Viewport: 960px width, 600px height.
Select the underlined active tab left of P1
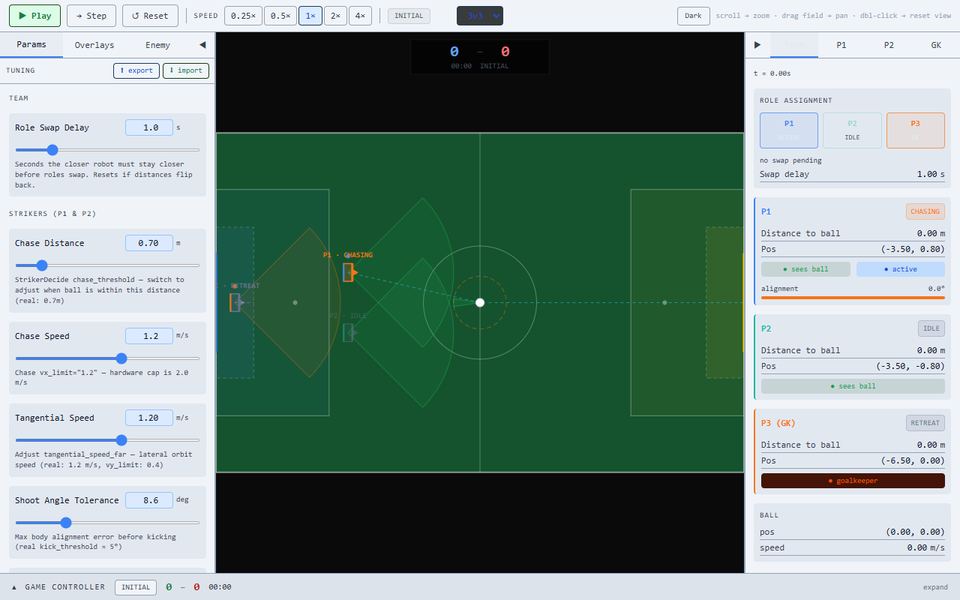pyautogui.click(x=794, y=45)
